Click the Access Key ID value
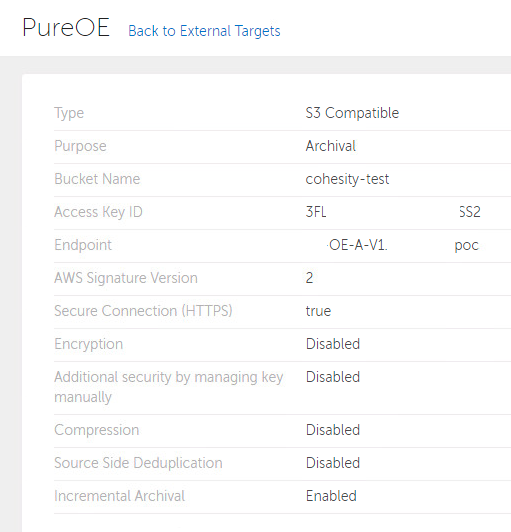Image resolution: width=511 pixels, height=532 pixels. 393,212
